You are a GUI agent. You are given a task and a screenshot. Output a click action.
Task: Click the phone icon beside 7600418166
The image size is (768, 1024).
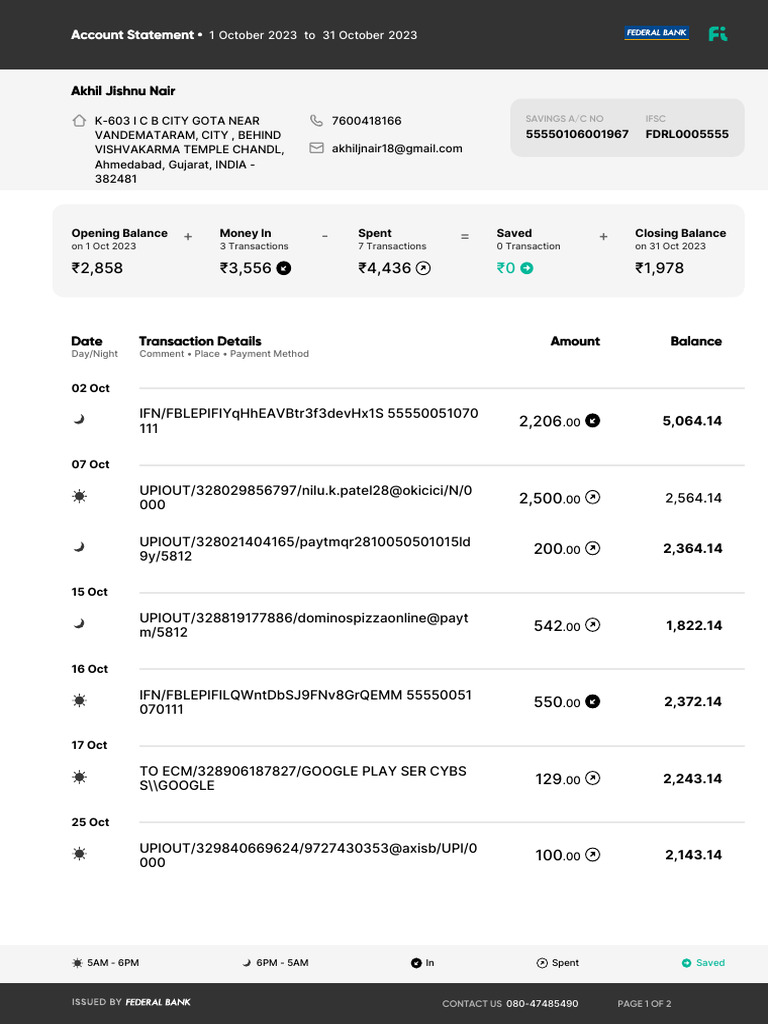(x=317, y=121)
